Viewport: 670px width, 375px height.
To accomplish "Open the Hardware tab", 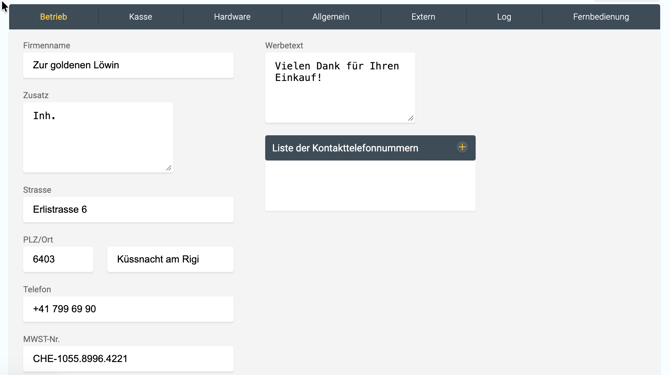I will coord(232,17).
